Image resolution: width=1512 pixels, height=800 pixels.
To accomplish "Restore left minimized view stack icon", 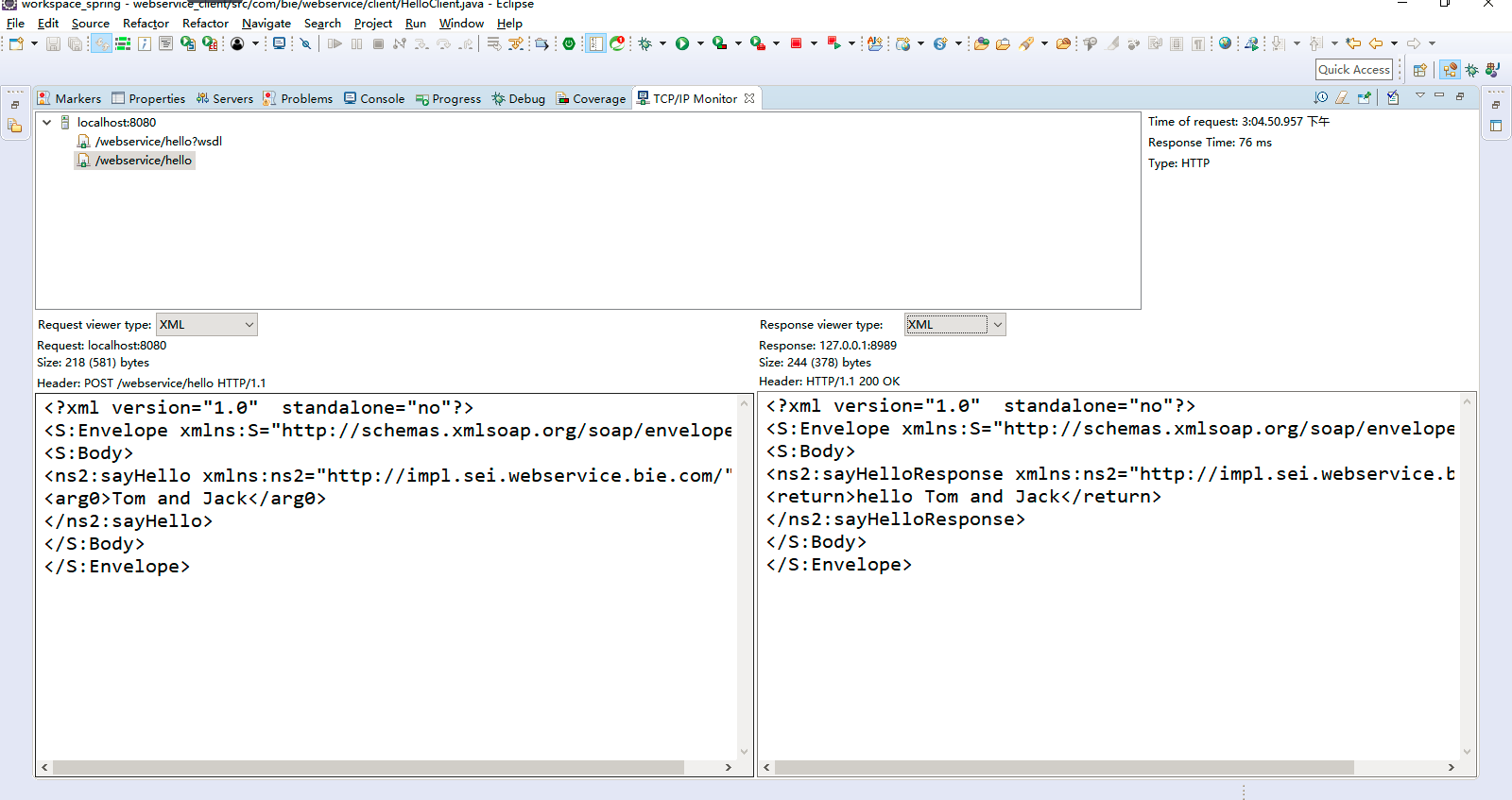I will [x=14, y=105].
